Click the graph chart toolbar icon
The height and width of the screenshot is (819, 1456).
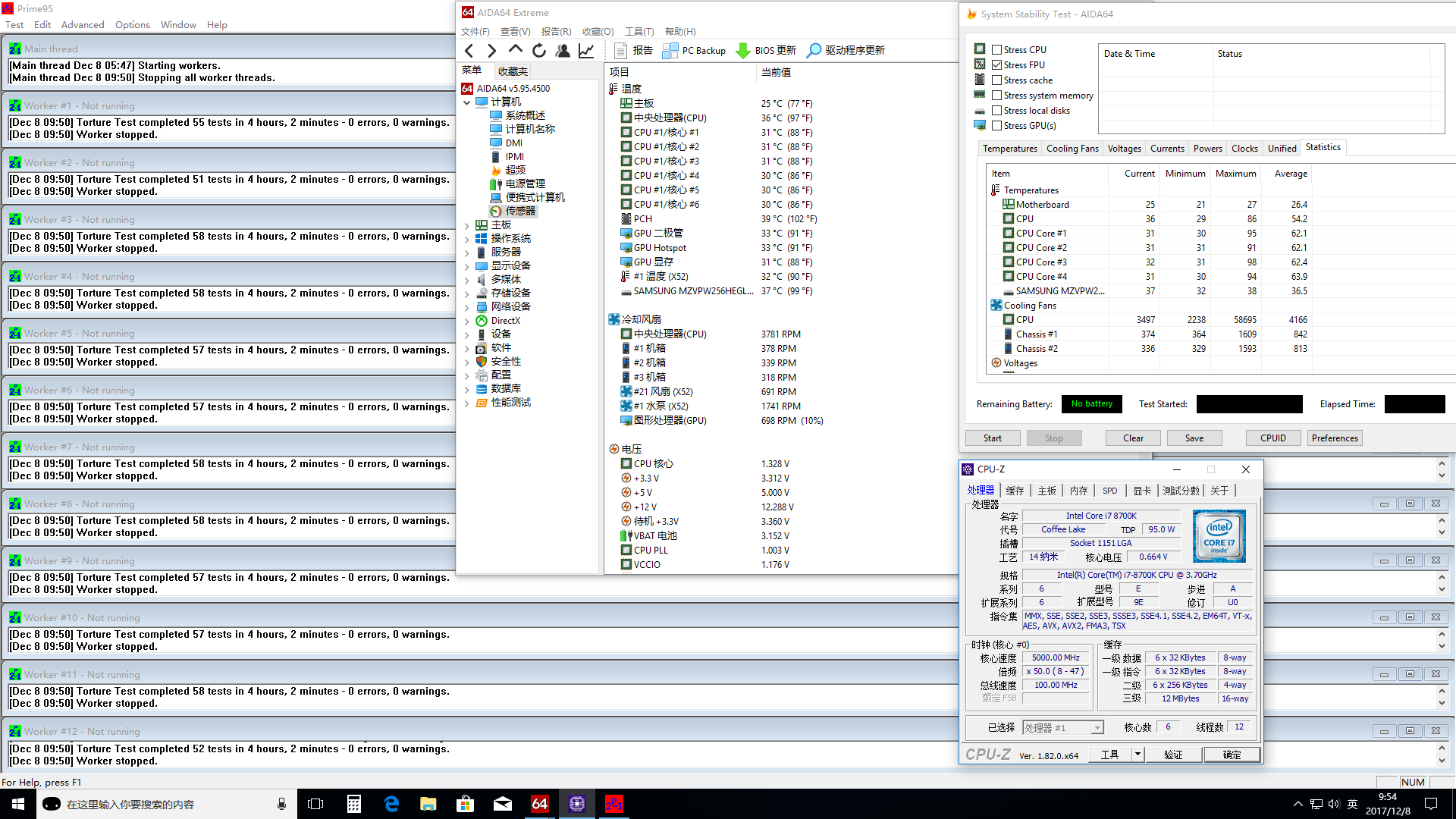586,50
